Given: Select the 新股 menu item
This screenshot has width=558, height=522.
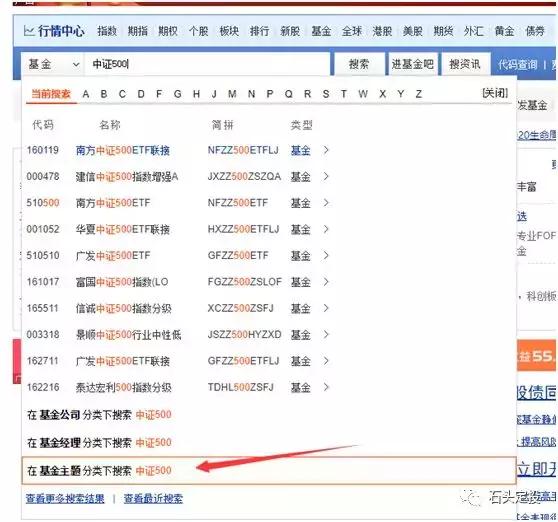Looking at the screenshot, I should pos(290,31).
